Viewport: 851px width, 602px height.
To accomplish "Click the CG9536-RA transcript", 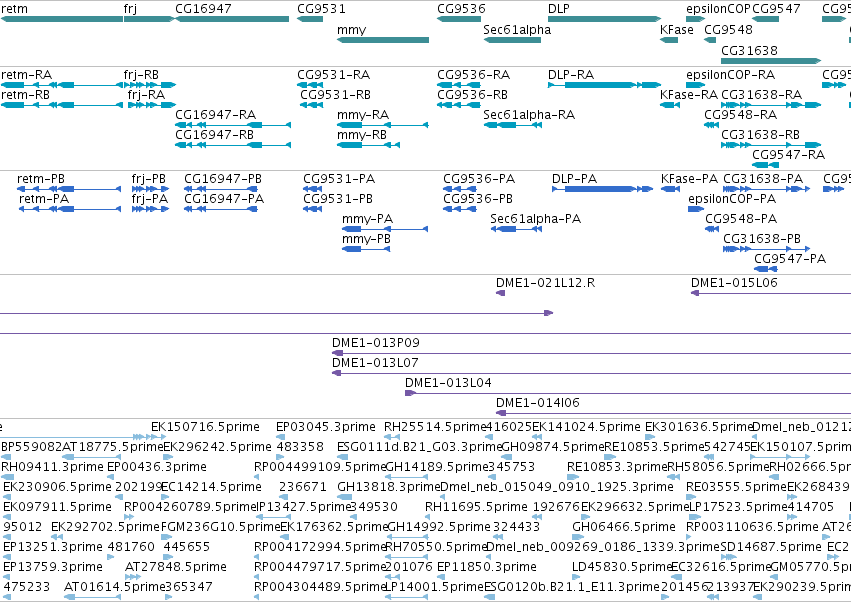I will 459,85.
